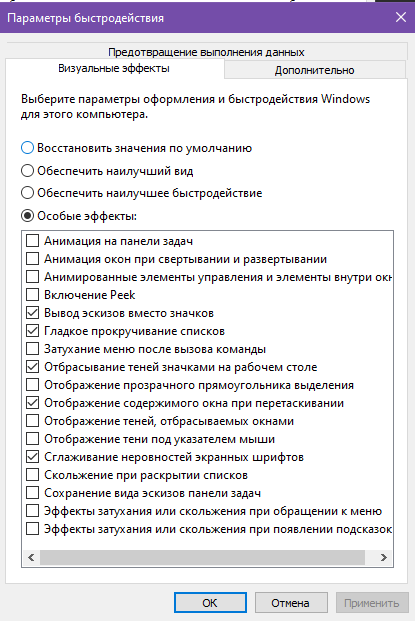Confirm settings with the ОК button
This screenshot has width=415, height=621.
click(x=210, y=603)
